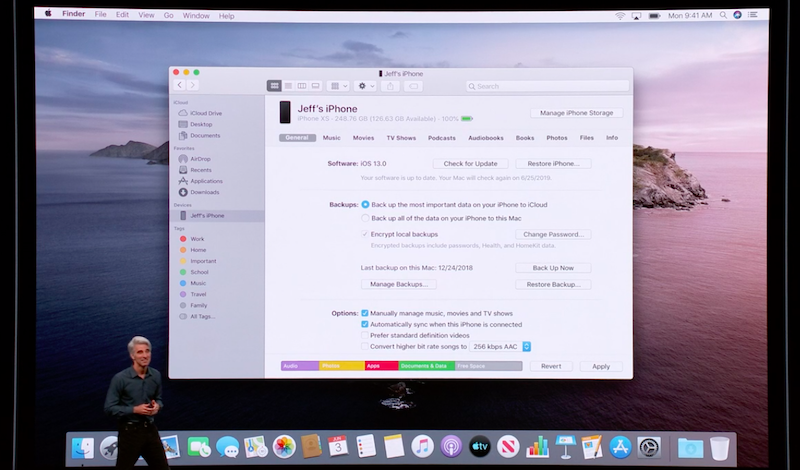The height and width of the screenshot is (470, 800).
Task: Open the Photos tab
Action: pyautogui.click(x=557, y=138)
